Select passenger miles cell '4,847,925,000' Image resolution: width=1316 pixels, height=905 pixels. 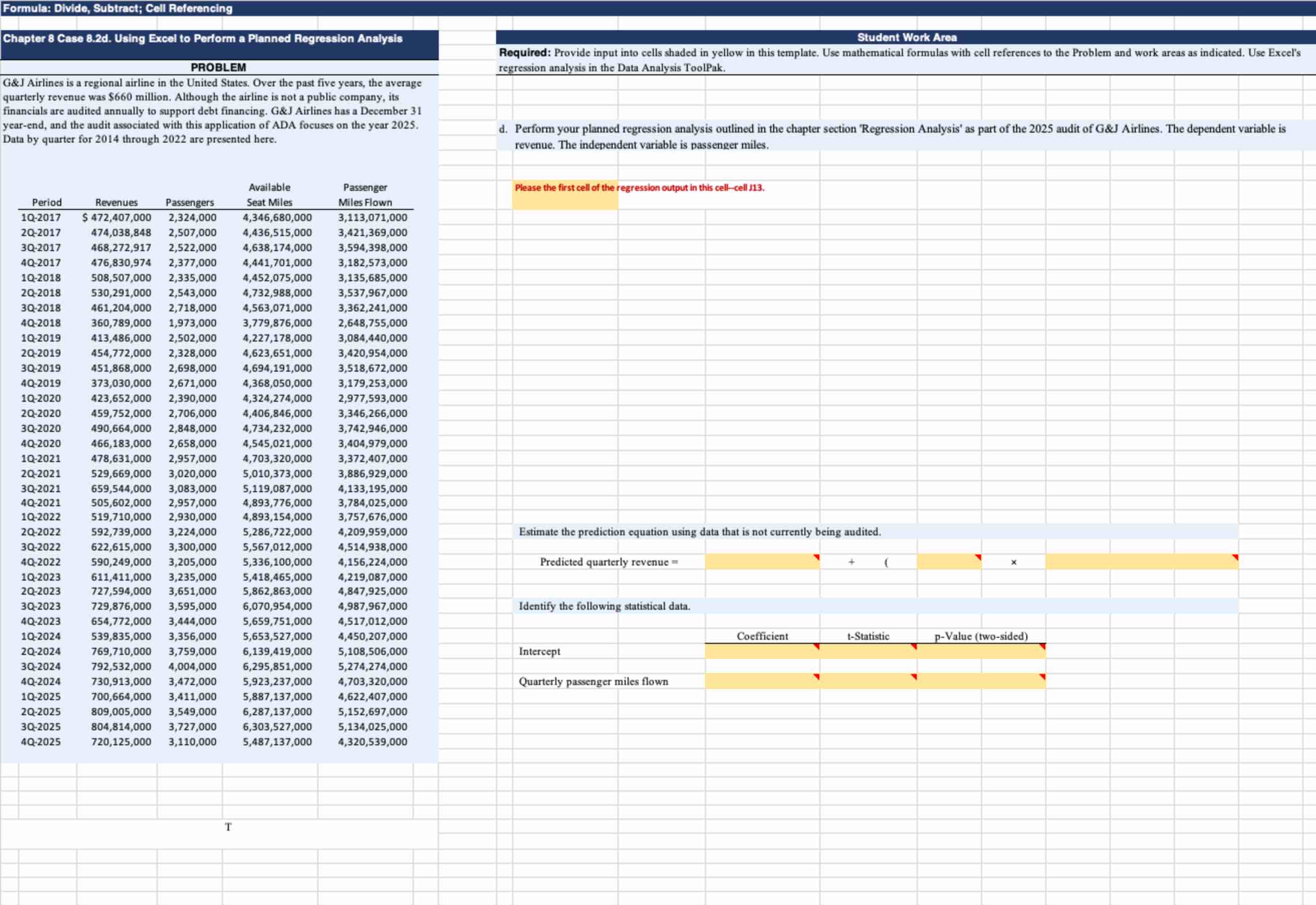(373, 591)
